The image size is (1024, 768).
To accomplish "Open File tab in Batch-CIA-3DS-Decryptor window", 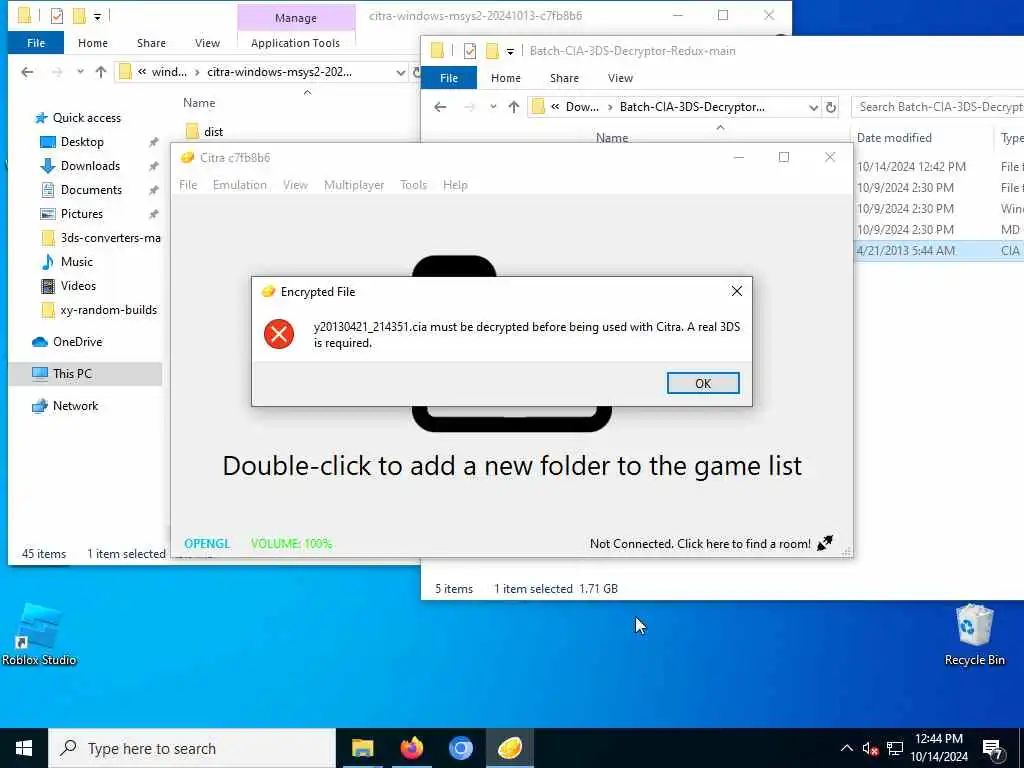I will point(449,78).
